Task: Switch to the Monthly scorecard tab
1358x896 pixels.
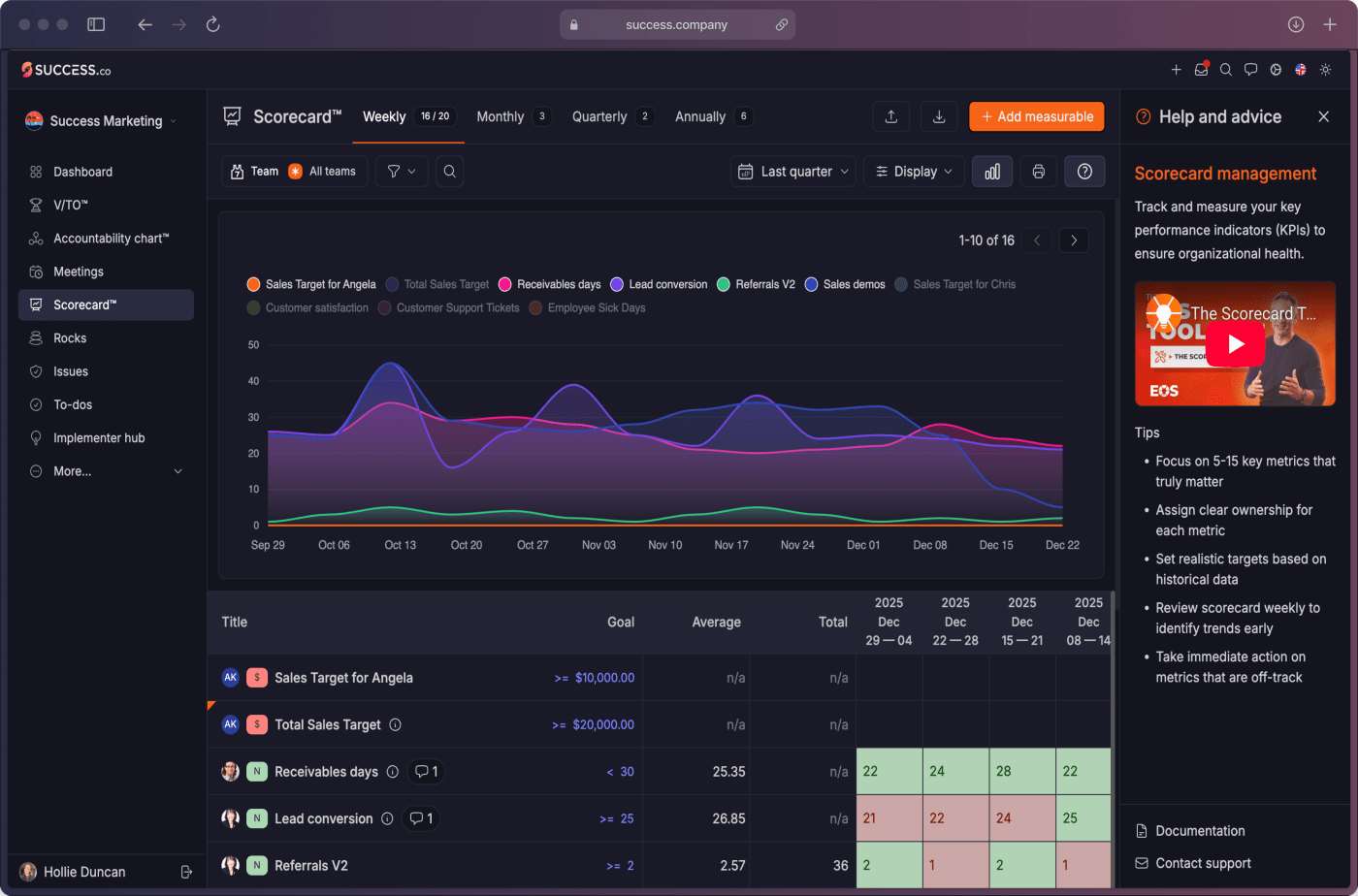Action: click(x=514, y=116)
